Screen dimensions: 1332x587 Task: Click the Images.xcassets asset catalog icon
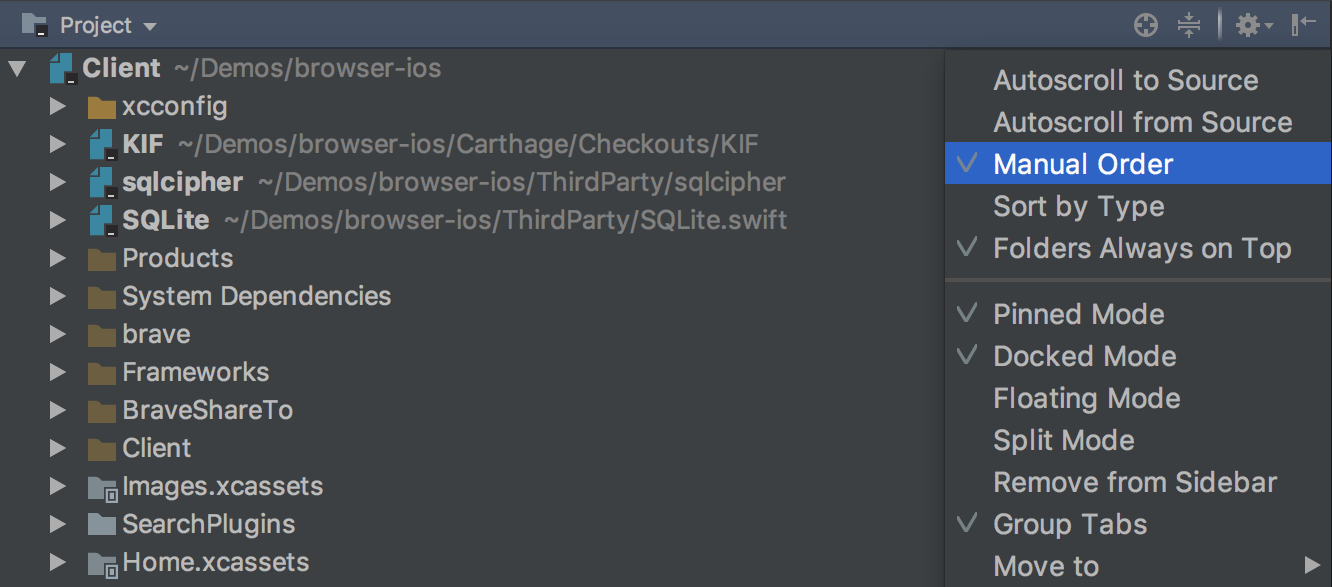coord(102,487)
